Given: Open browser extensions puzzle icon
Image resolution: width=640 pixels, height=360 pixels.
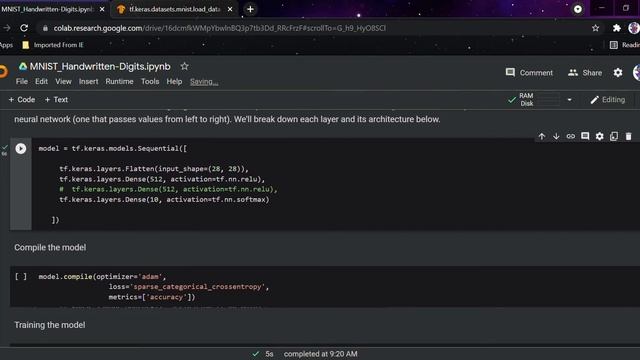Looking at the screenshot, I should click(x=616, y=28).
